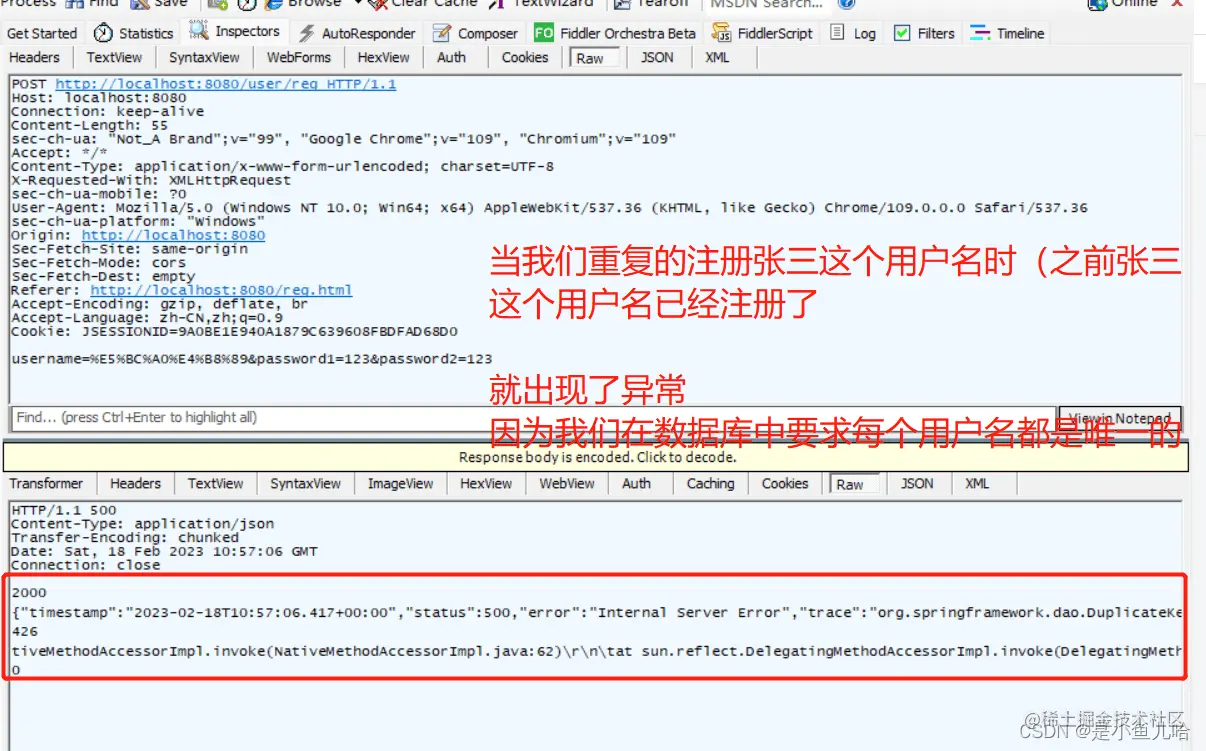Open the WebForms inspector tab
Viewport: 1206px width, 751px height.
point(298,57)
